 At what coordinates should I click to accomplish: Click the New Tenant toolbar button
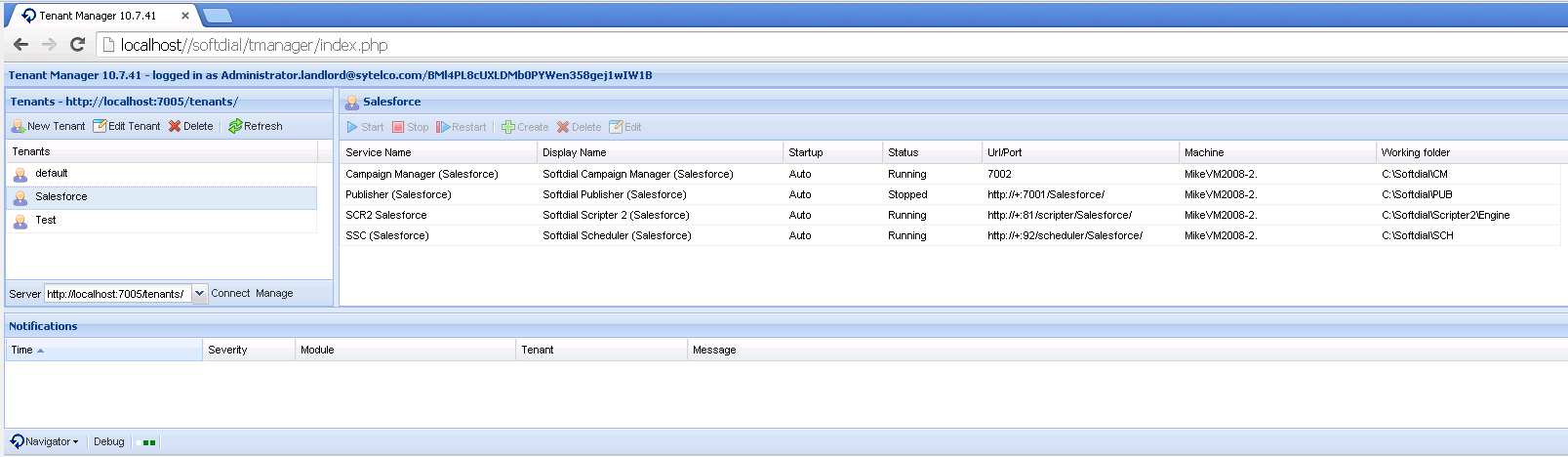pyautogui.click(x=48, y=126)
